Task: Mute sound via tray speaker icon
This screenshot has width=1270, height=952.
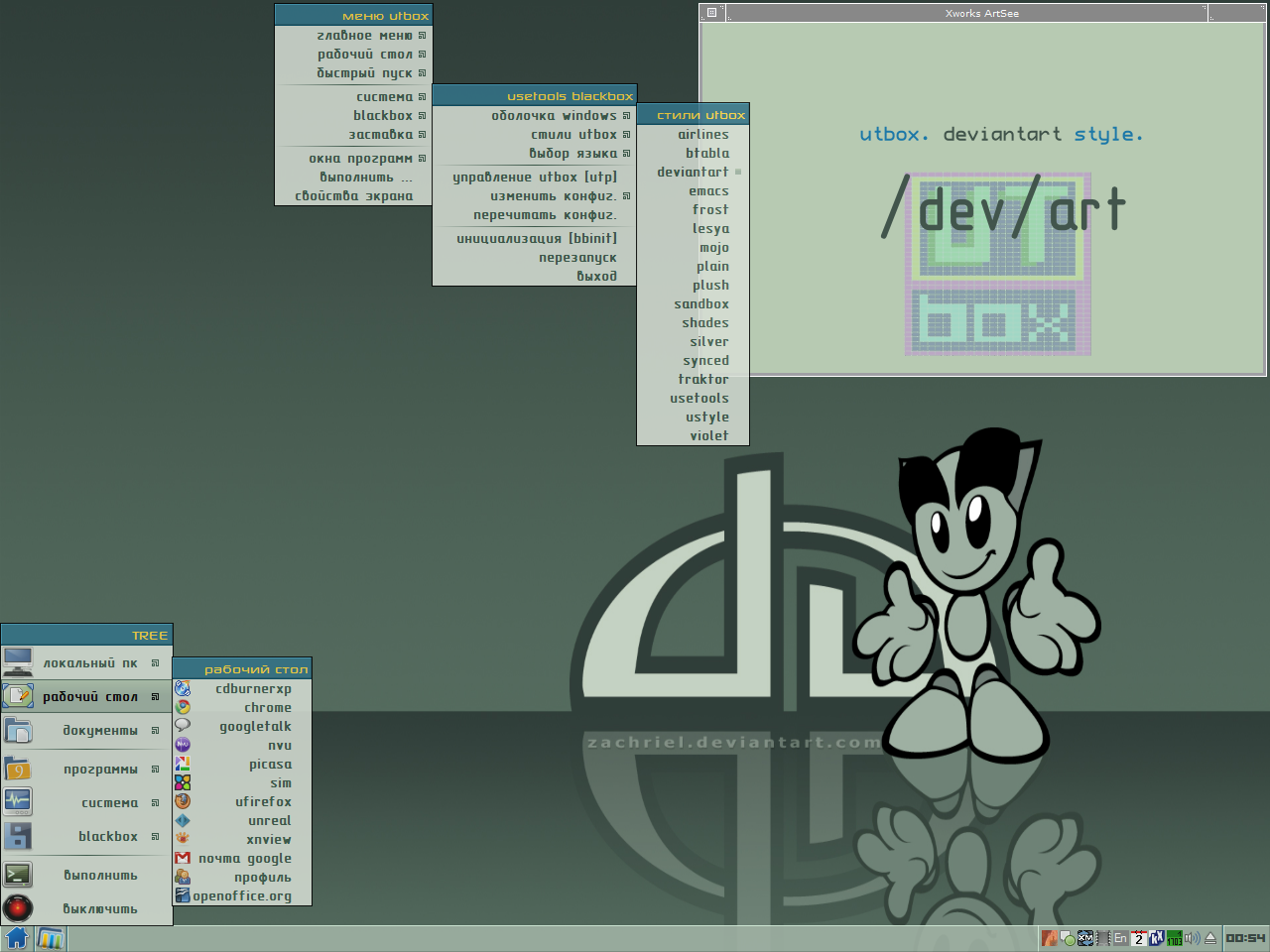Action: click(x=1192, y=938)
